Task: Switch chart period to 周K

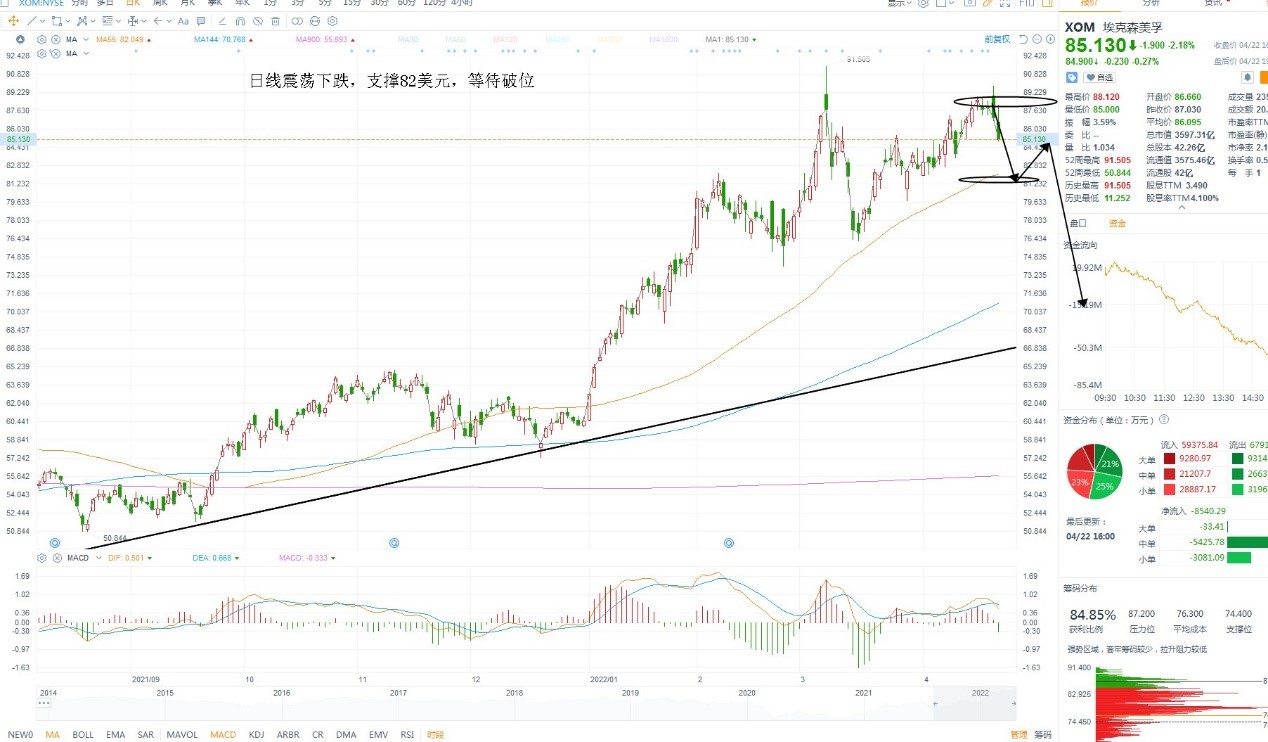Action: pos(159,3)
